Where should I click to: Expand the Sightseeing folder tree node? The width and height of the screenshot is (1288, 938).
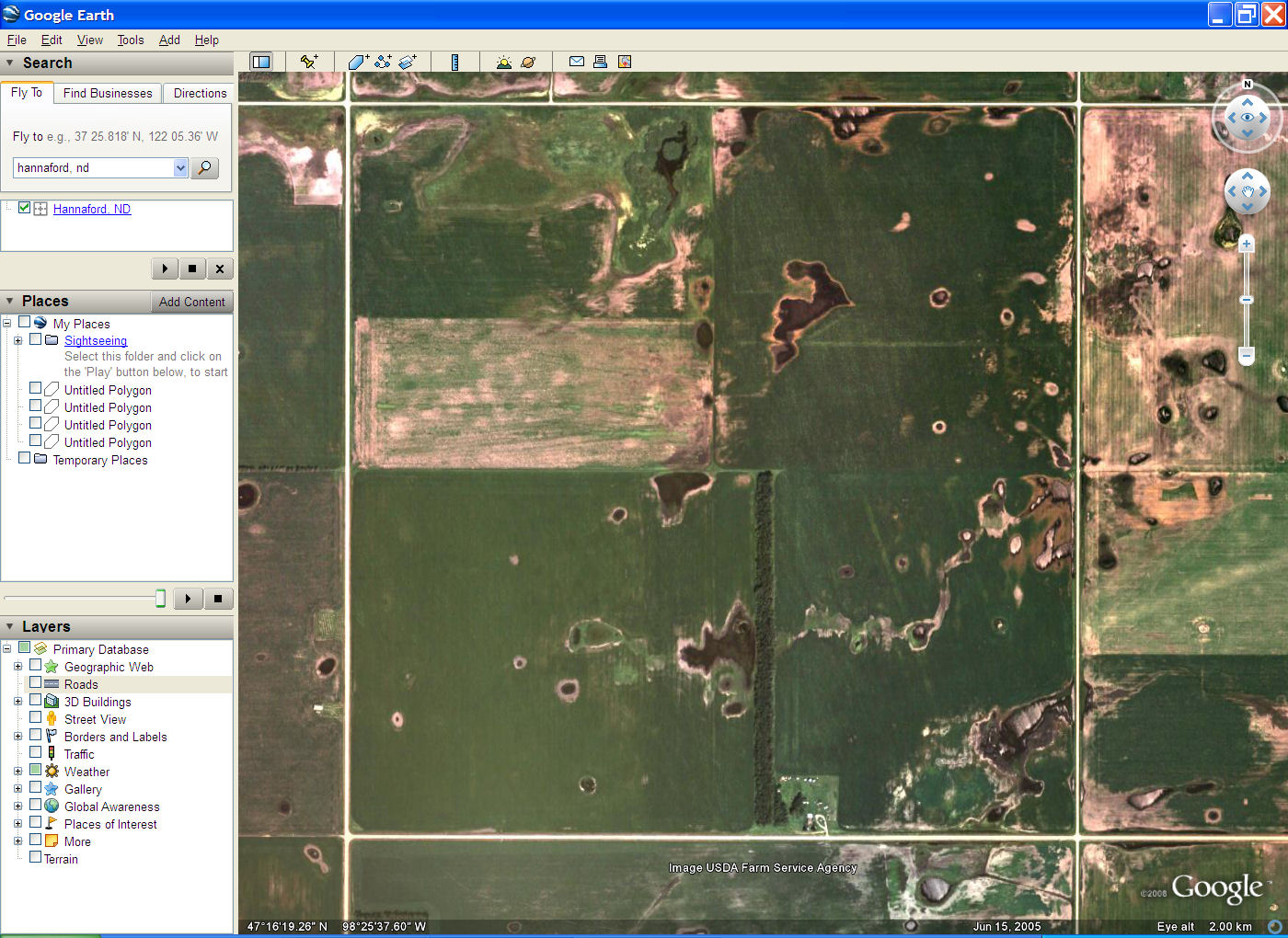(17, 340)
